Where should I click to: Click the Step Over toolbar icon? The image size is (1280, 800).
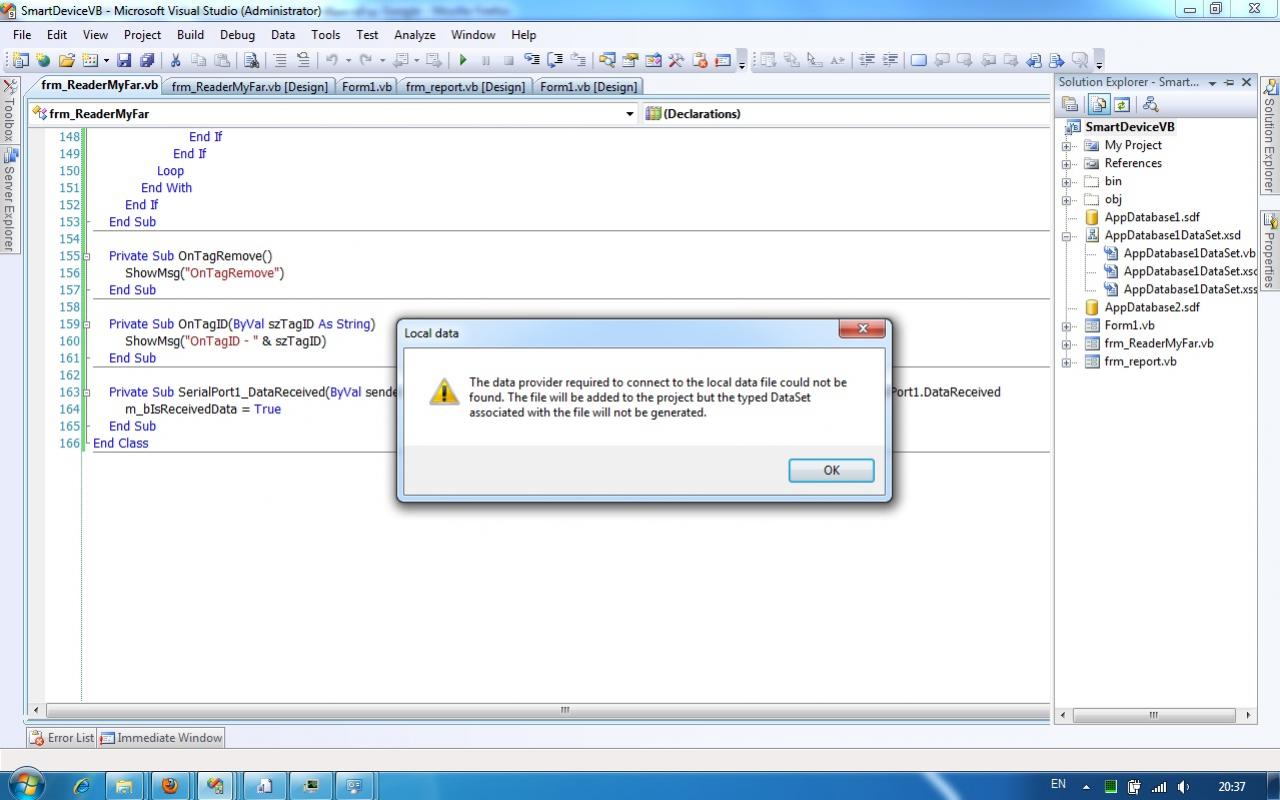point(555,60)
